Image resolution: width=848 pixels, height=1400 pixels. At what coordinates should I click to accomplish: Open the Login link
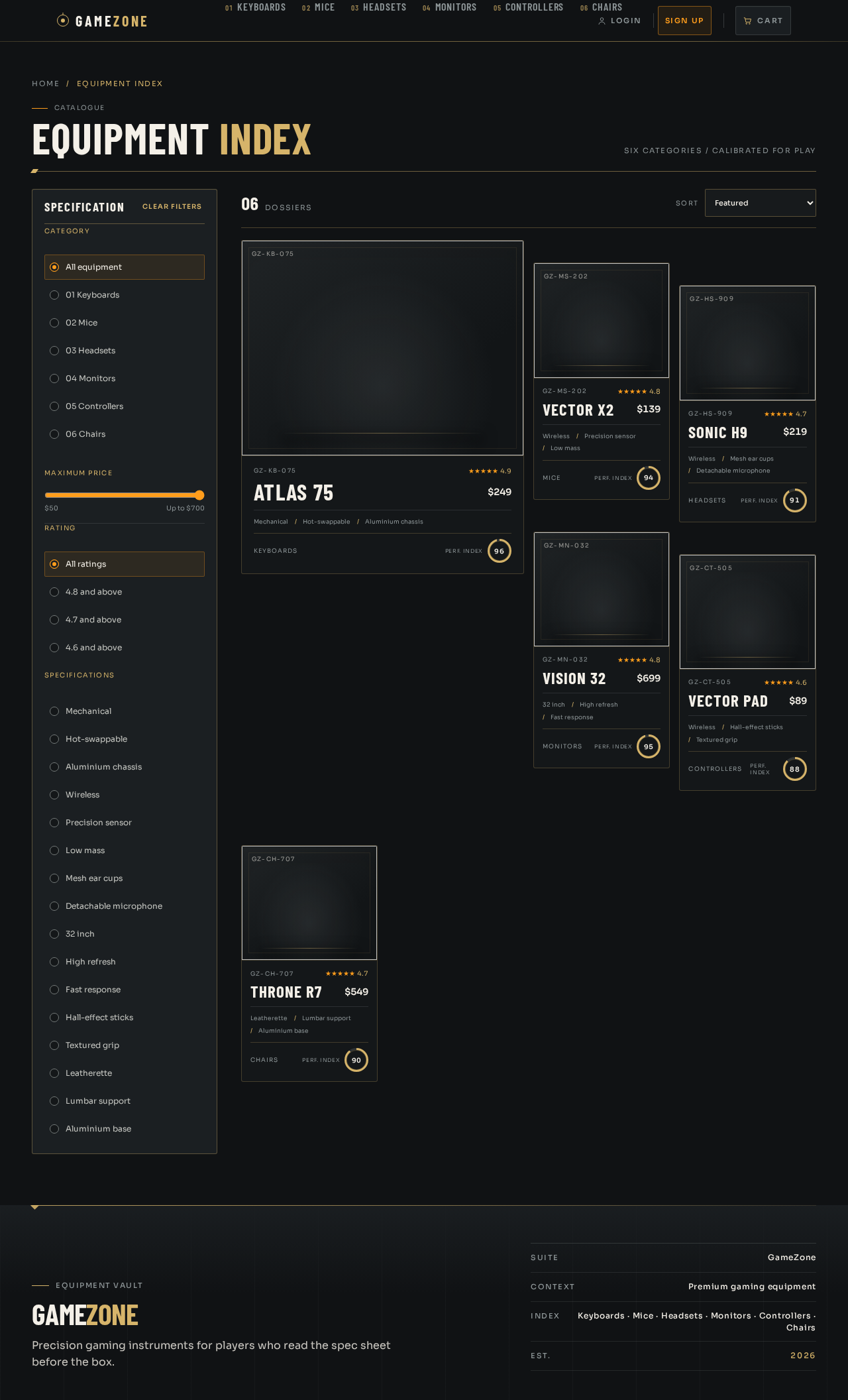coord(619,21)
